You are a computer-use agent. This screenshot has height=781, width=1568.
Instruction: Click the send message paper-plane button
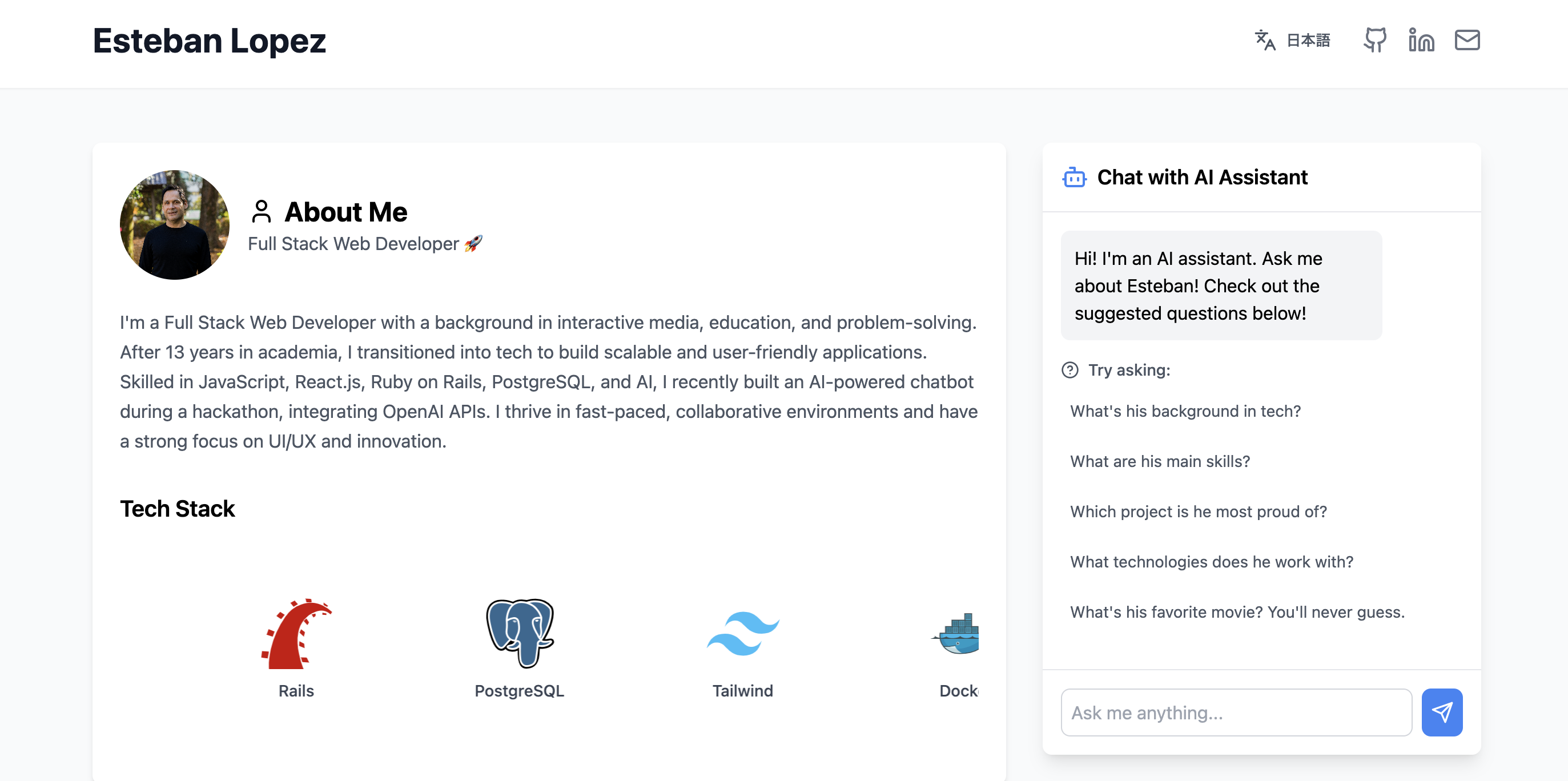[1441, 712]
